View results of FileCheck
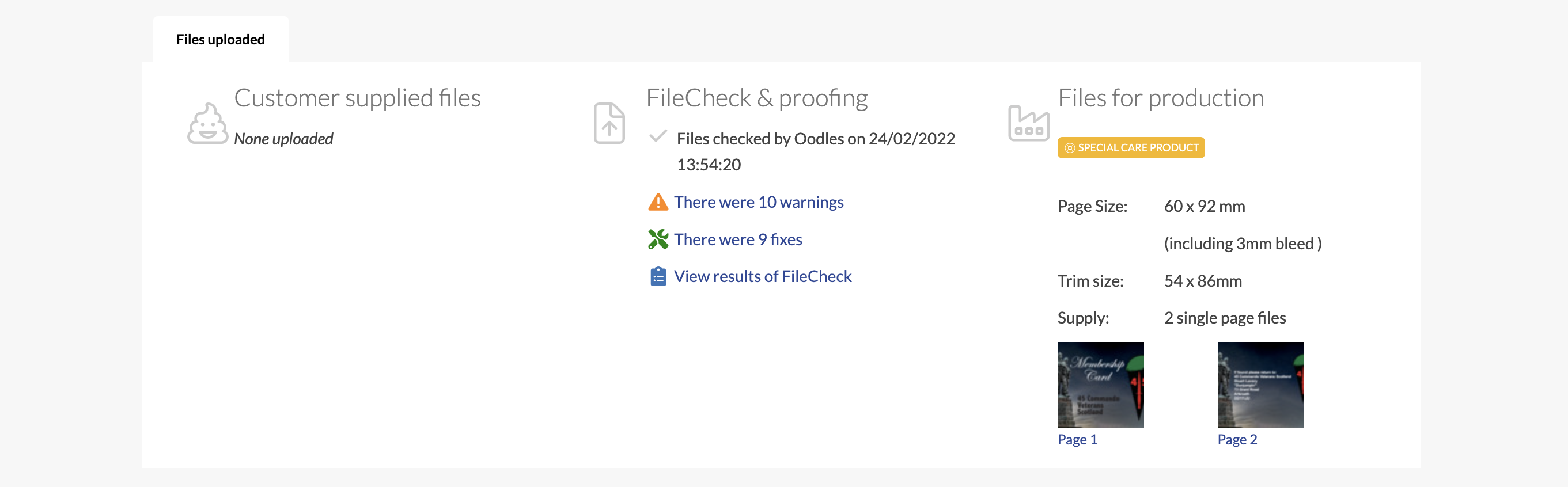 (763, 277)
